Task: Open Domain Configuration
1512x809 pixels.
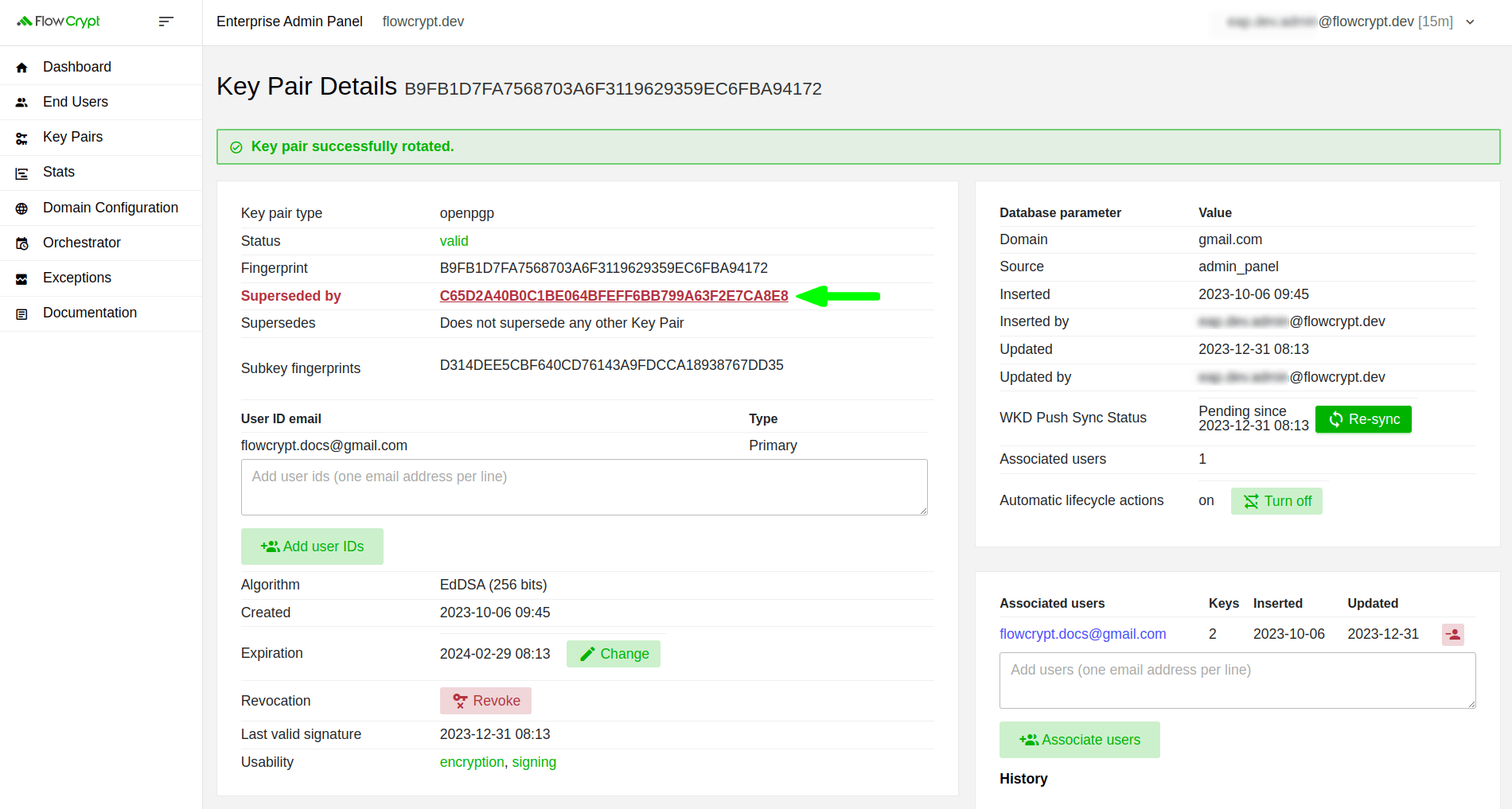Action: click(101, 208)
